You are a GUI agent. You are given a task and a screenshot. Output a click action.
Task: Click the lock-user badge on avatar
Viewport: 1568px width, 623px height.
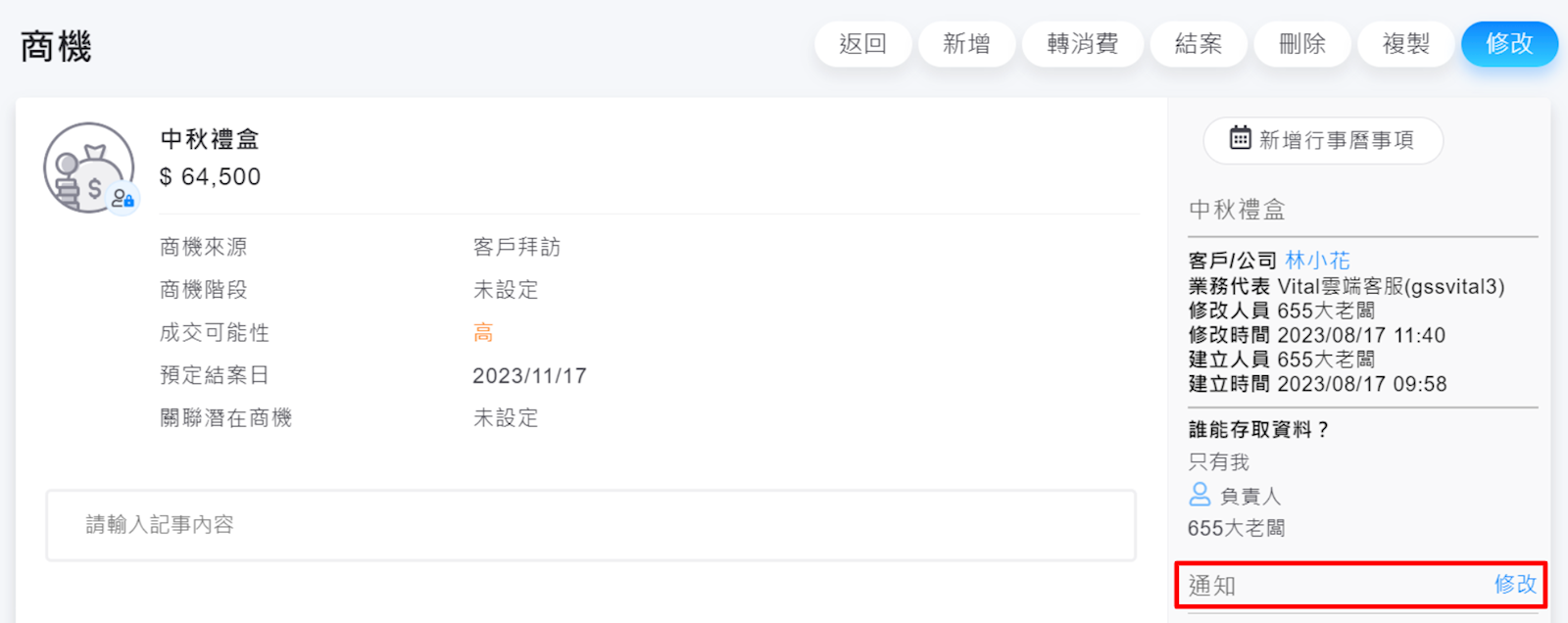(122, 199)
